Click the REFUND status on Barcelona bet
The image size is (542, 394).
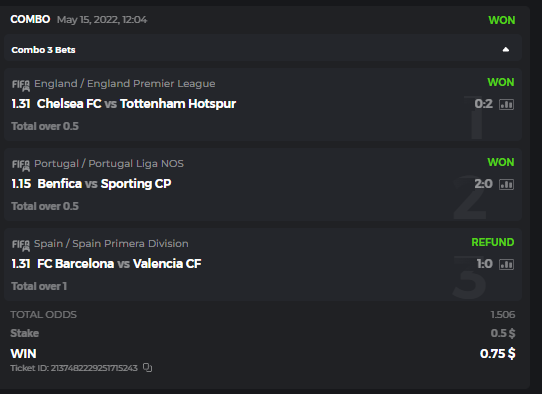tap(493, 242)
